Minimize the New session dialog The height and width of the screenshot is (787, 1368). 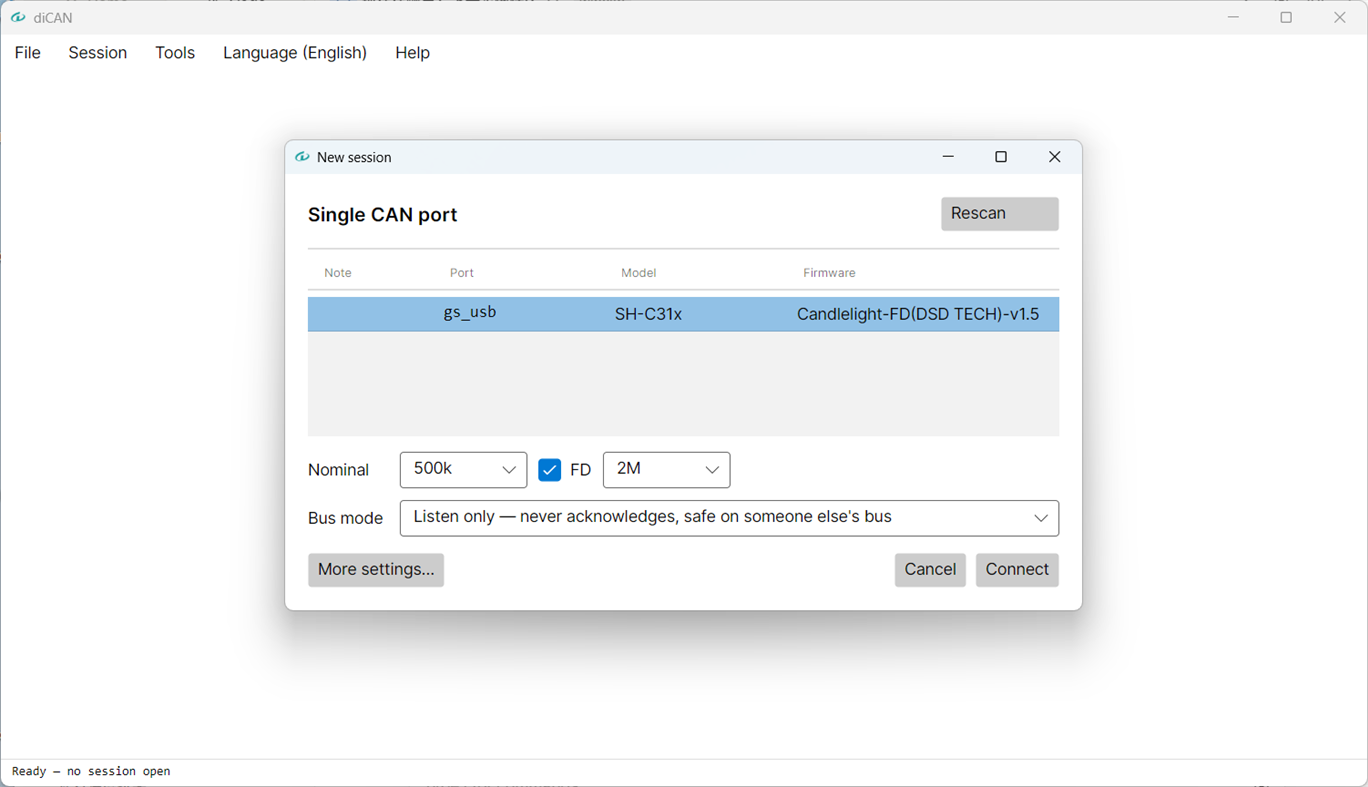(948, 157)
